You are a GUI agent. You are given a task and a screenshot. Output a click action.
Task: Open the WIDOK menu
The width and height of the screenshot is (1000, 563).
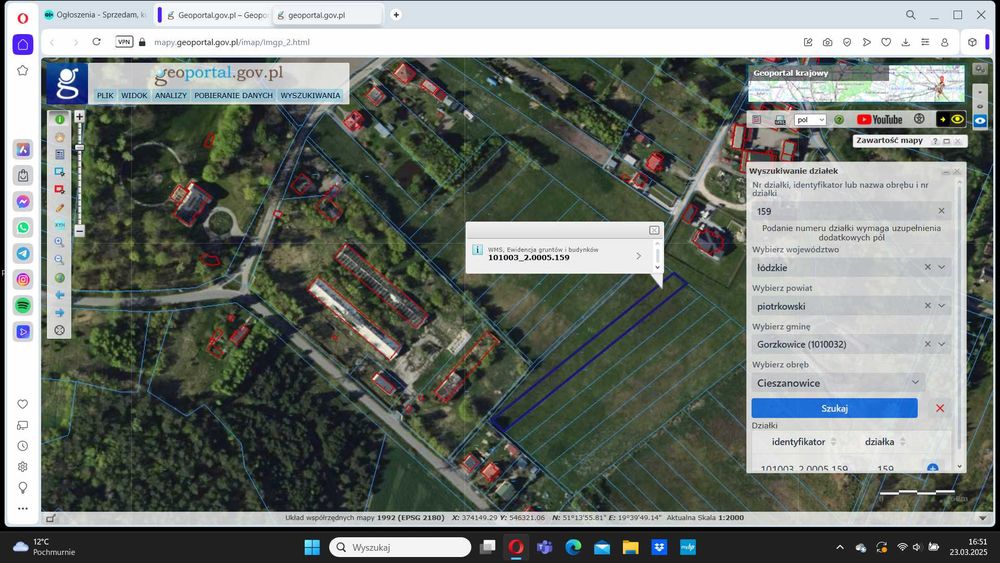coord(134,95)
